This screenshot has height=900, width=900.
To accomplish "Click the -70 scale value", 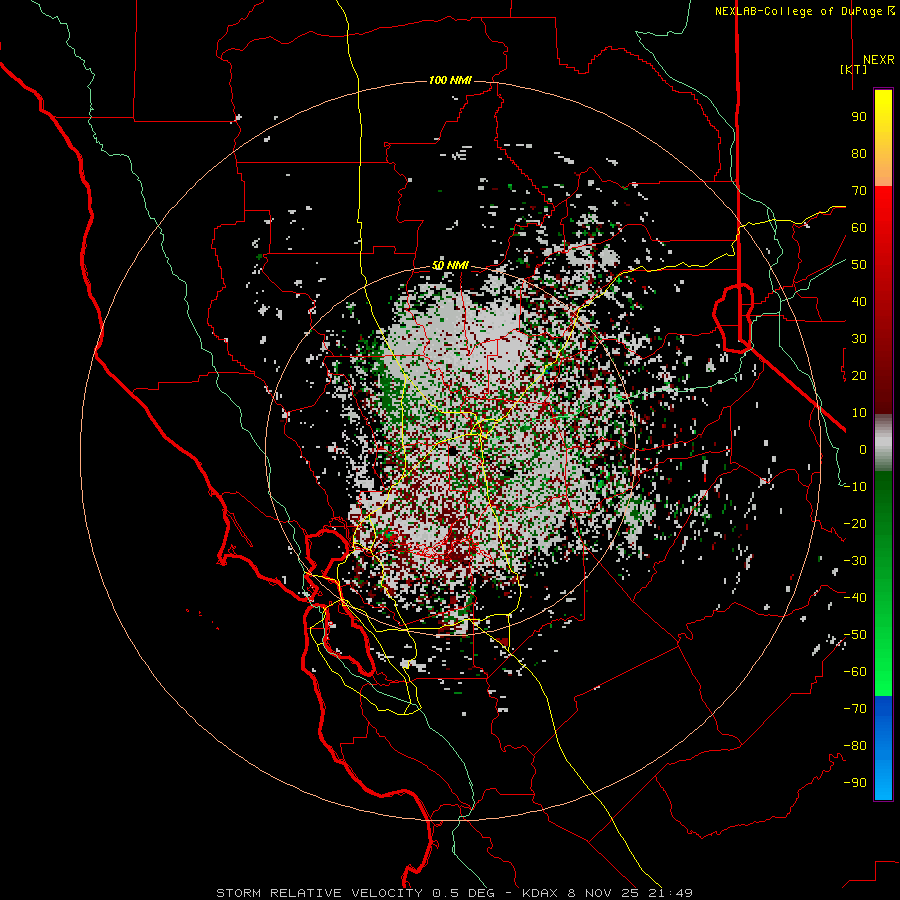I will point(855,709).
